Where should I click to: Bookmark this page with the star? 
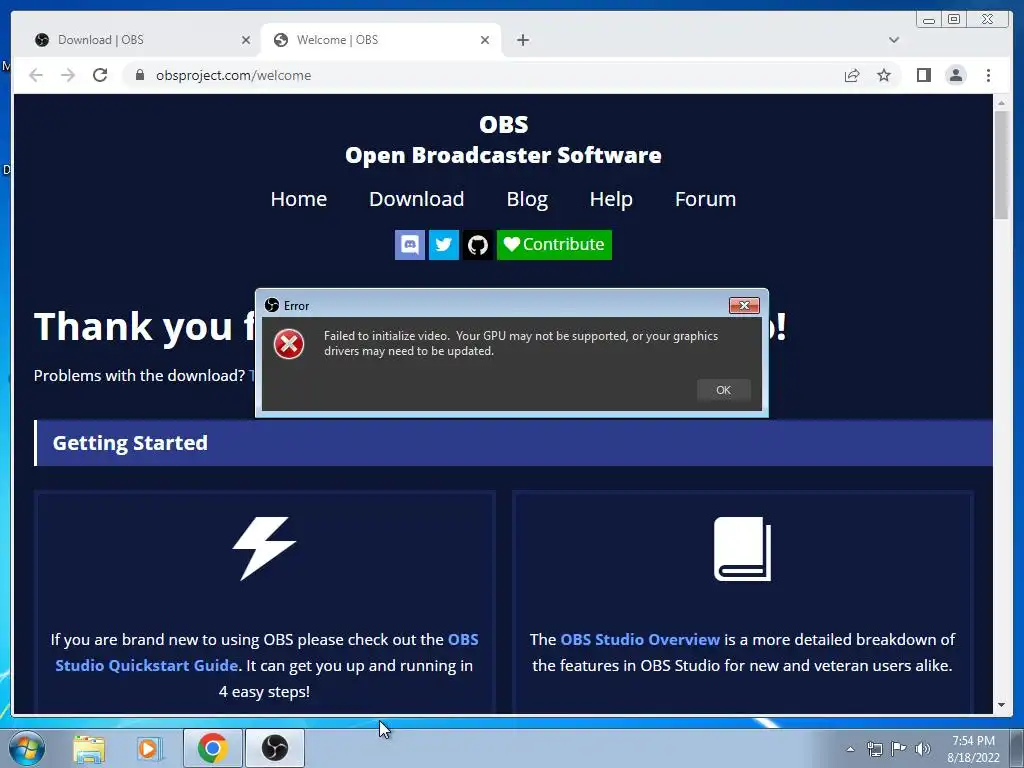(884, 75)
